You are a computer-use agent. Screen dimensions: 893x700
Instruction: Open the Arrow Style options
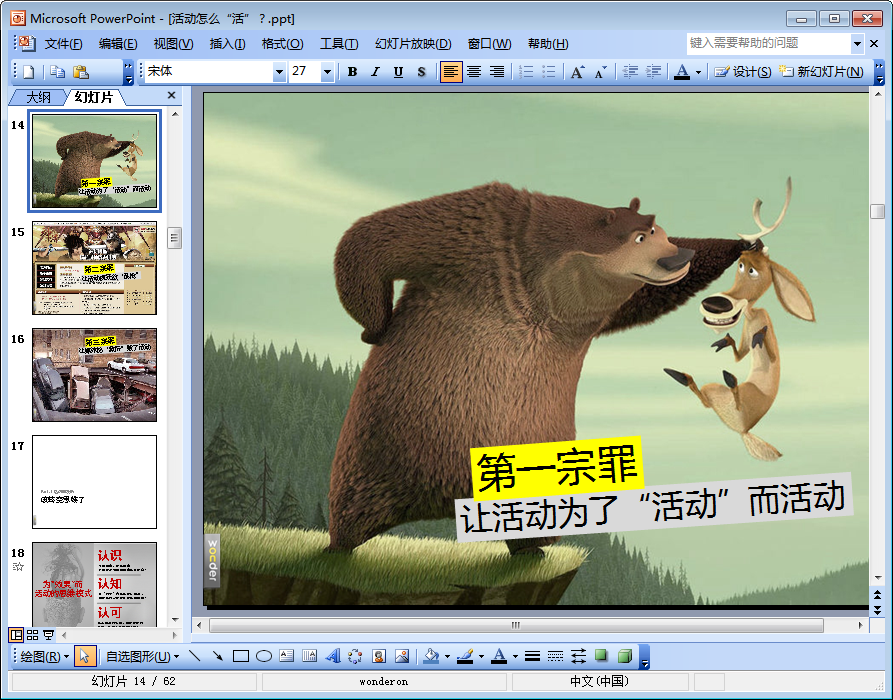[579, 656]
